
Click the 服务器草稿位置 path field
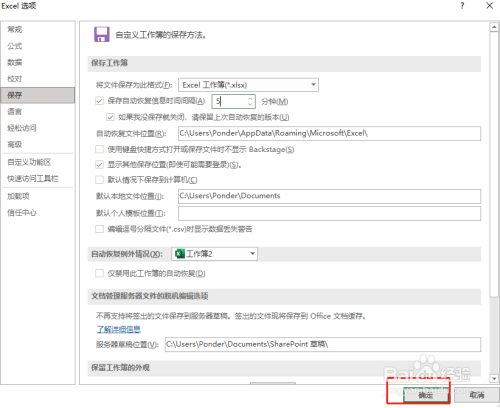[323, 344]
